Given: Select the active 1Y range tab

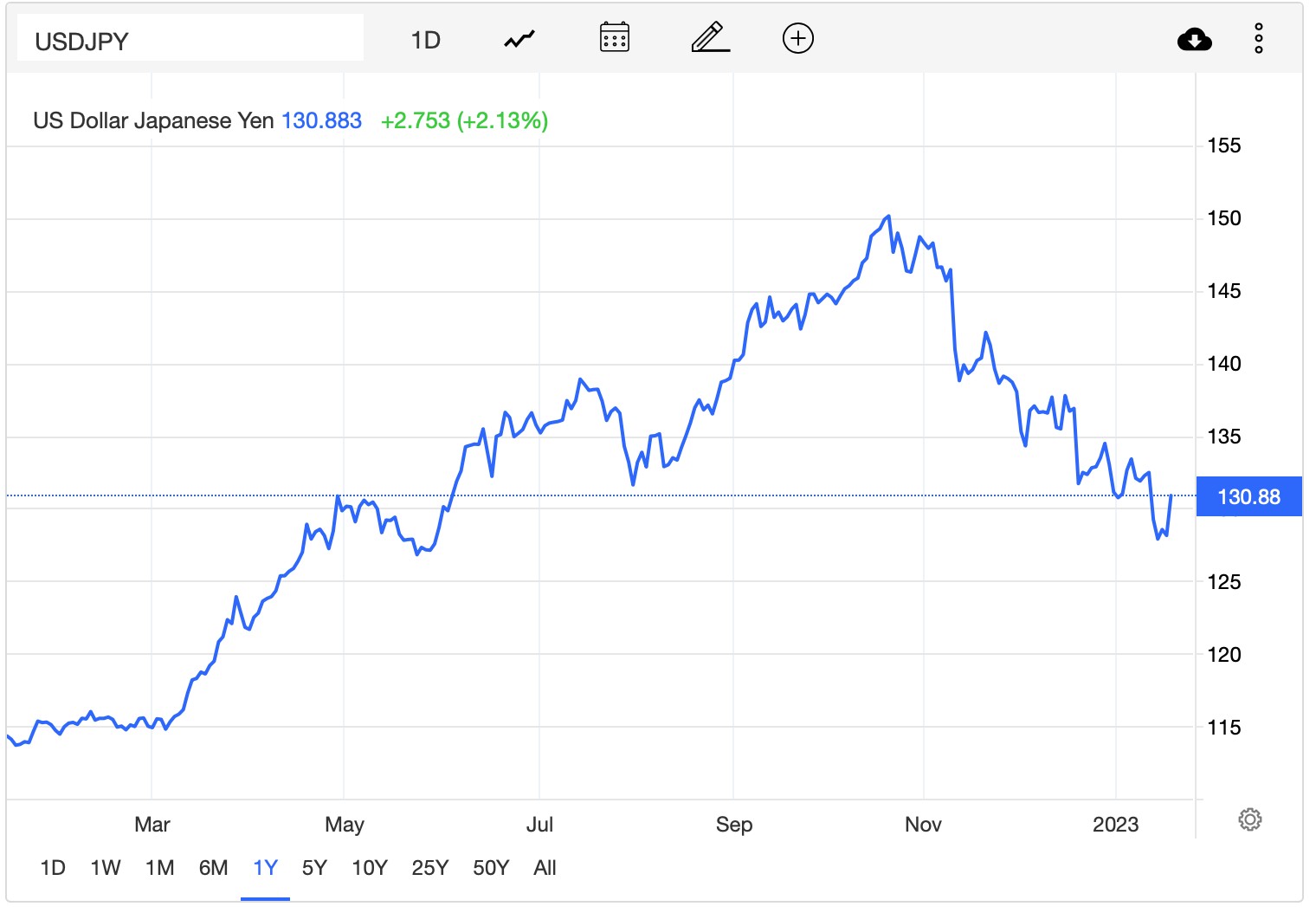Looking at the screenshot, I should pos(265,868).
